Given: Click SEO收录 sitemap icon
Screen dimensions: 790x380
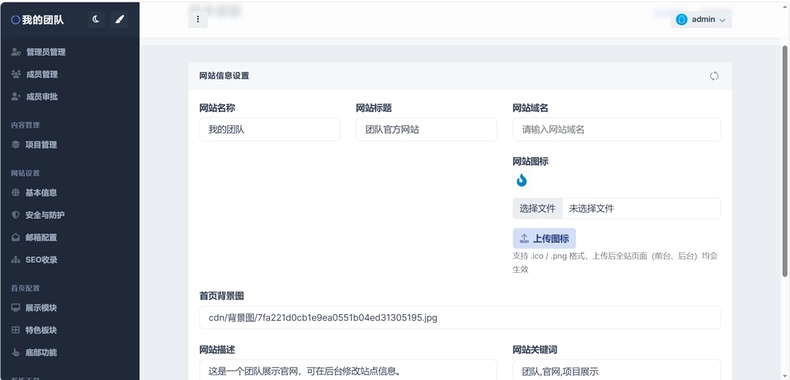Looking at the screenshot, I should tap(16, 260).
